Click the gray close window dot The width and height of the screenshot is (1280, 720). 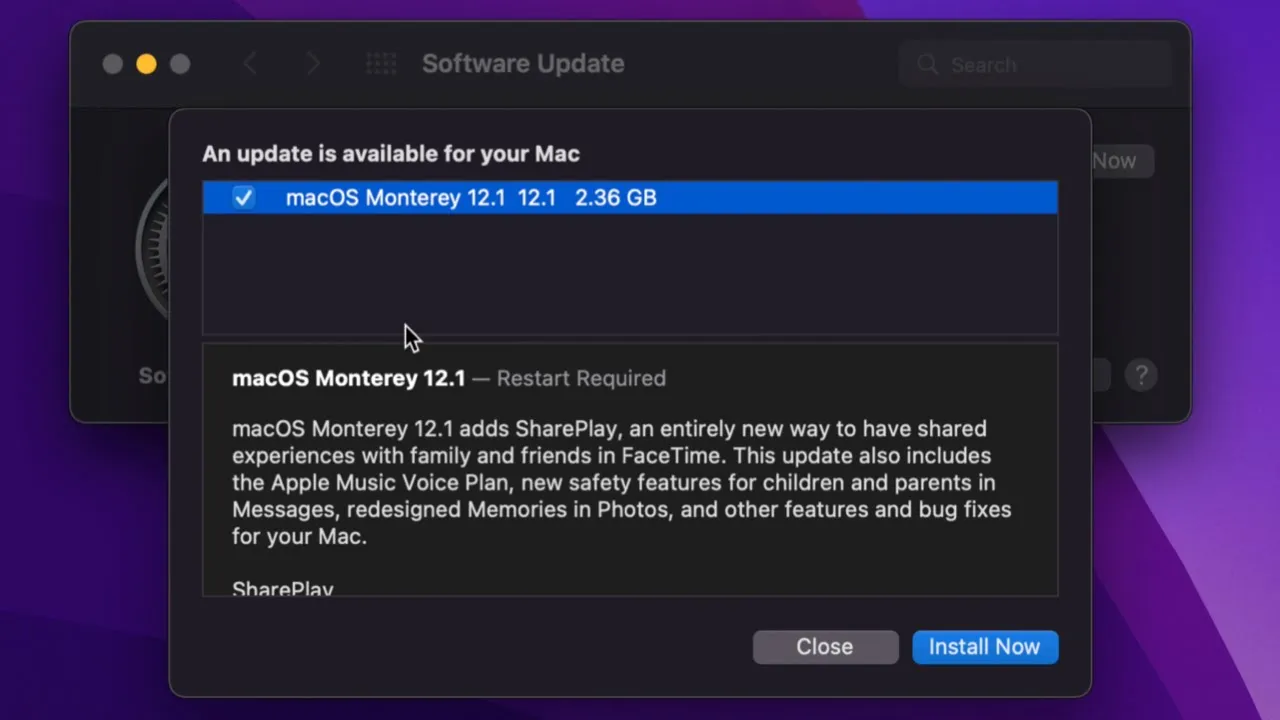[112, 64]
